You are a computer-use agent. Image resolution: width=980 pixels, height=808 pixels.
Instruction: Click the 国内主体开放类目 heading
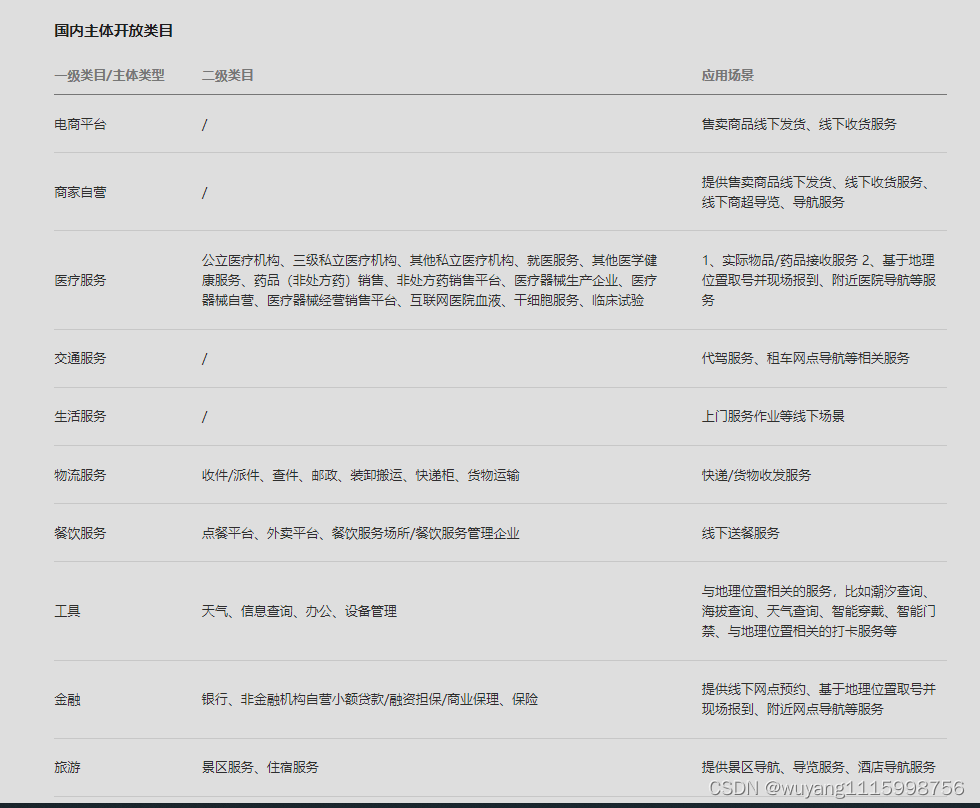pos(114,31)
